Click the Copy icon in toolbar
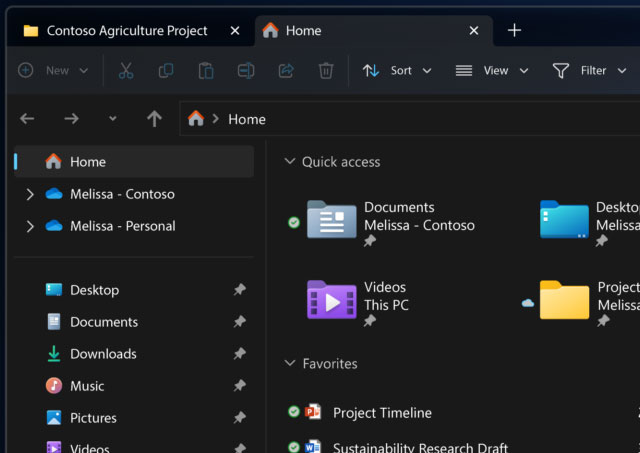This screenshot has width=640, height=453. click(x=166, y=71)
